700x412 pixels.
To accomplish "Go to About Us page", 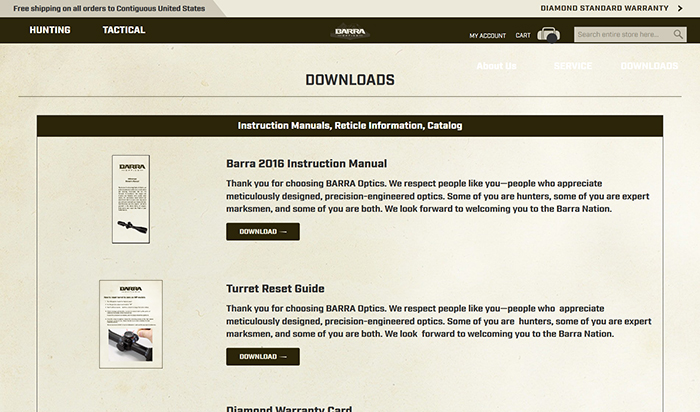I will tap(496, 66).
